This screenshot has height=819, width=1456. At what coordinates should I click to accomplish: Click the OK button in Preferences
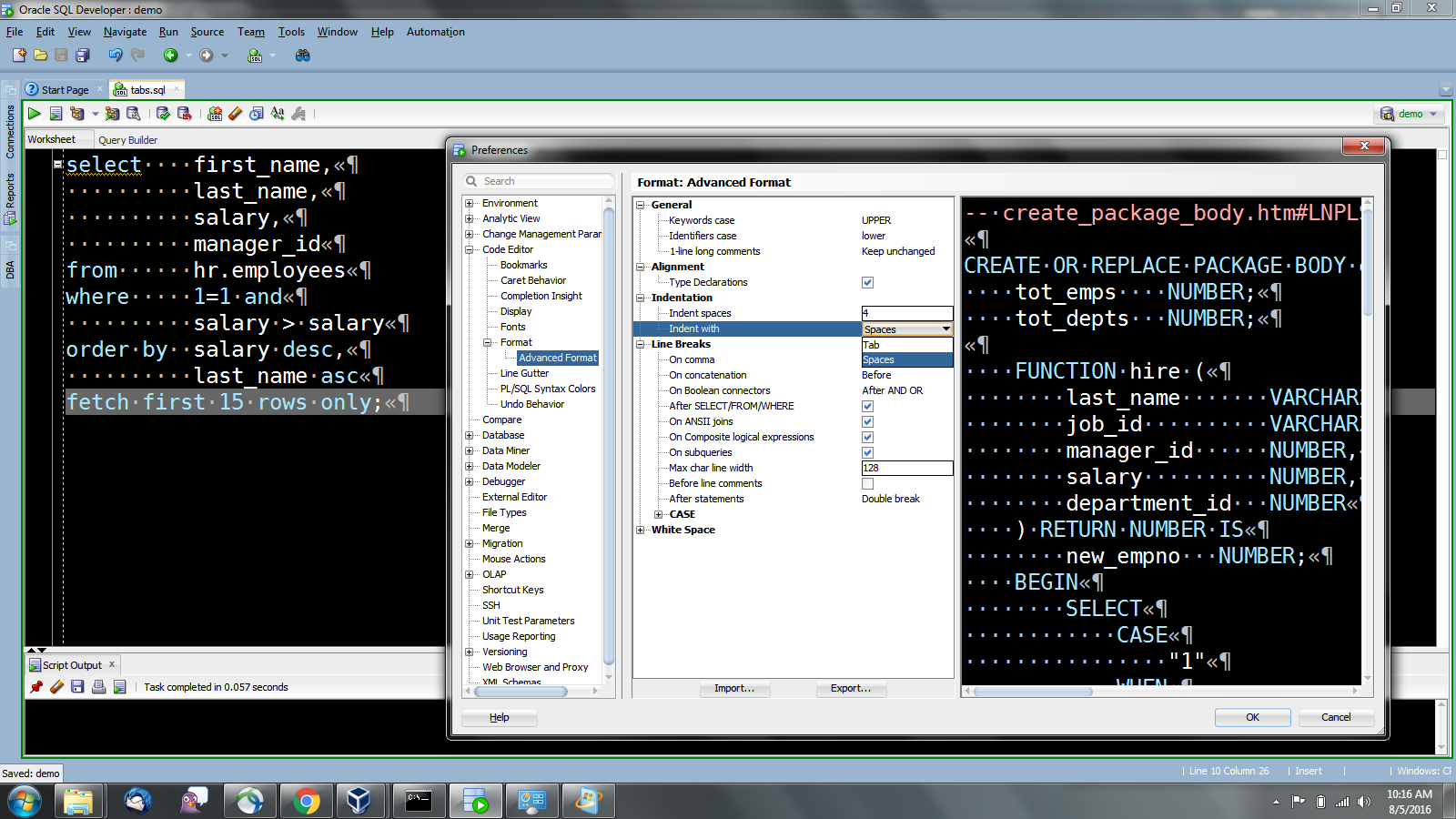[x=1252, y=717]
